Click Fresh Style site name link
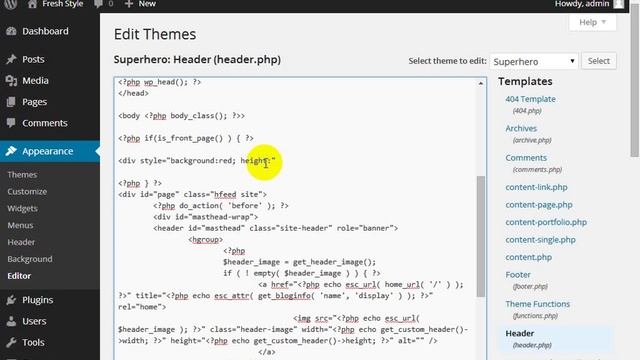This screenshot has width=640, height=360. click(x=62, y=4)
